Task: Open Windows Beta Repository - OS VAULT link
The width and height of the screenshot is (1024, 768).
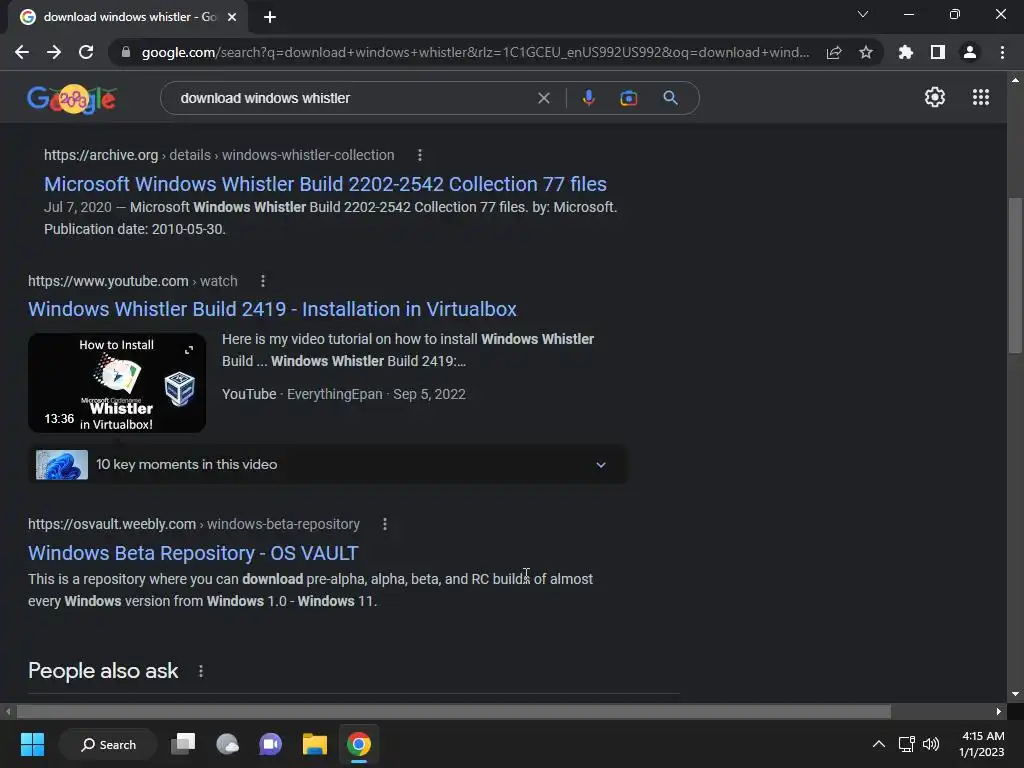Action: (x=193, y=553)
